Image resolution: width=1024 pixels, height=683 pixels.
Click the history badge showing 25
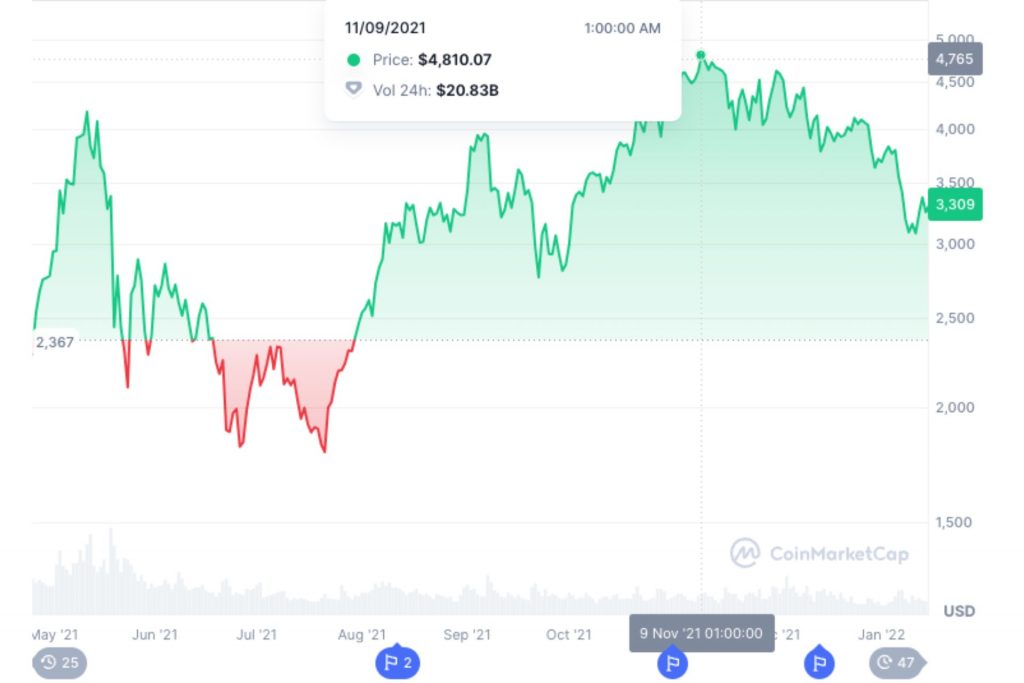click(60, 662)
